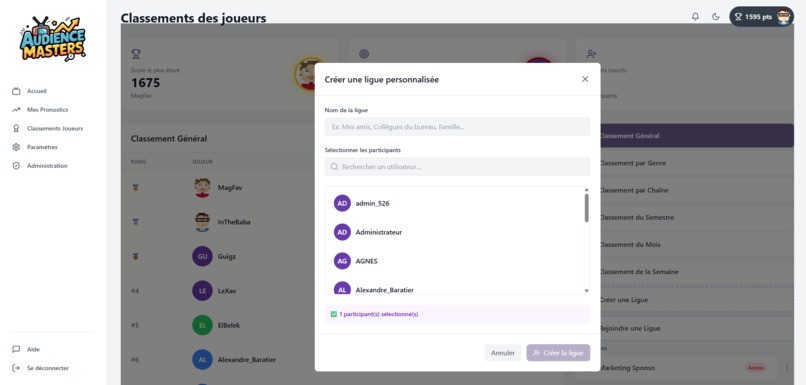Image resolution: width=806 pixels, height=385 pixels.
Task: Open notifications bell
Action: (x=695, y=16)
